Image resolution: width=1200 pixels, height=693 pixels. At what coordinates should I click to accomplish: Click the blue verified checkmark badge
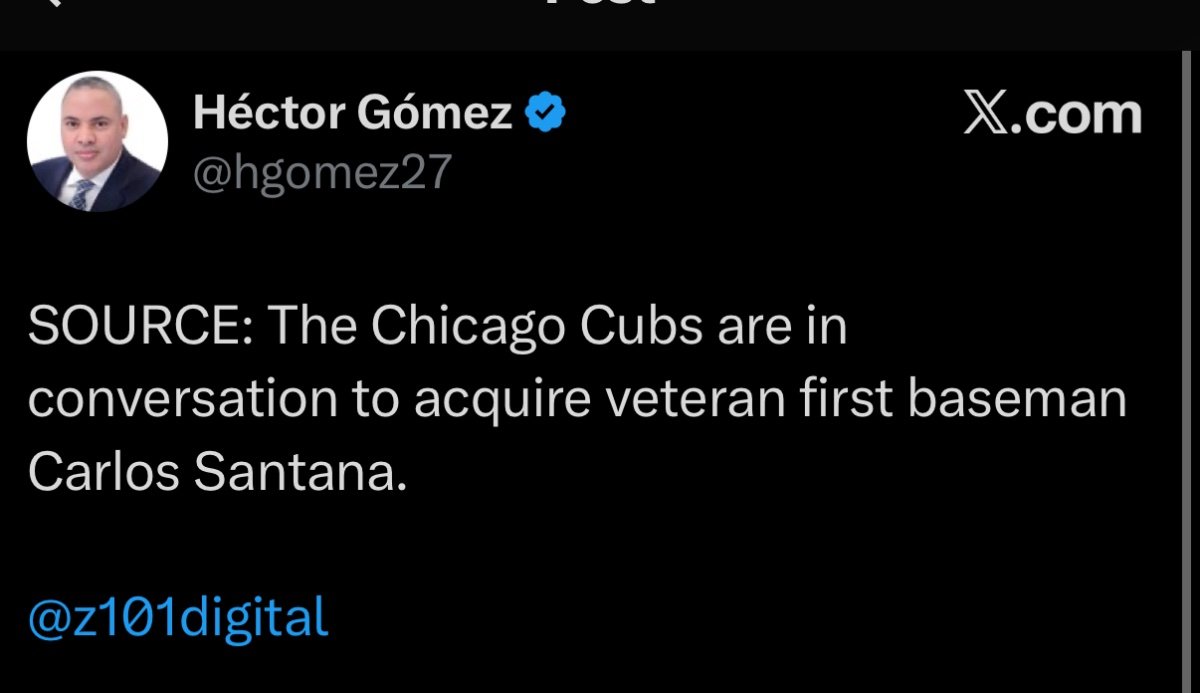point(546,113)
